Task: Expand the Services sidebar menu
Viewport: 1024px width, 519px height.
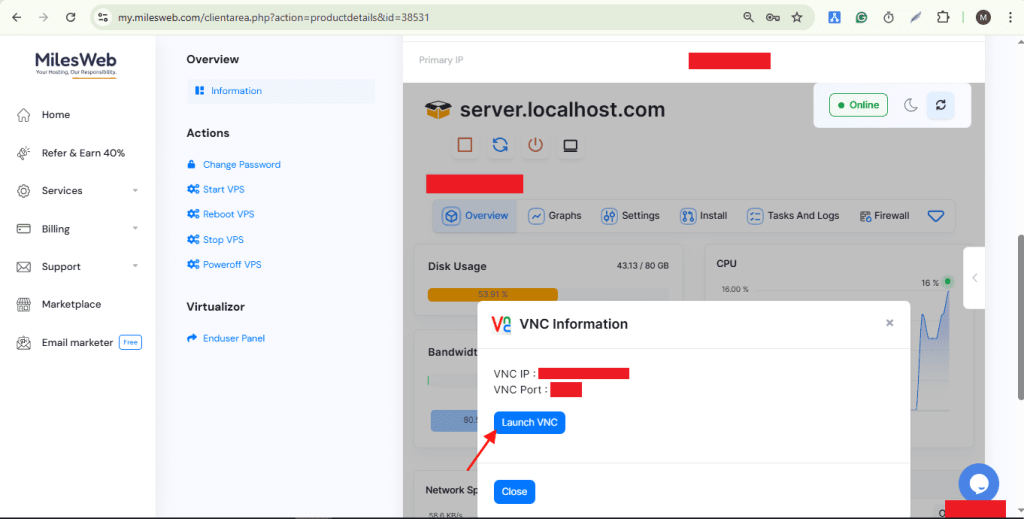Action: [77, 191]
